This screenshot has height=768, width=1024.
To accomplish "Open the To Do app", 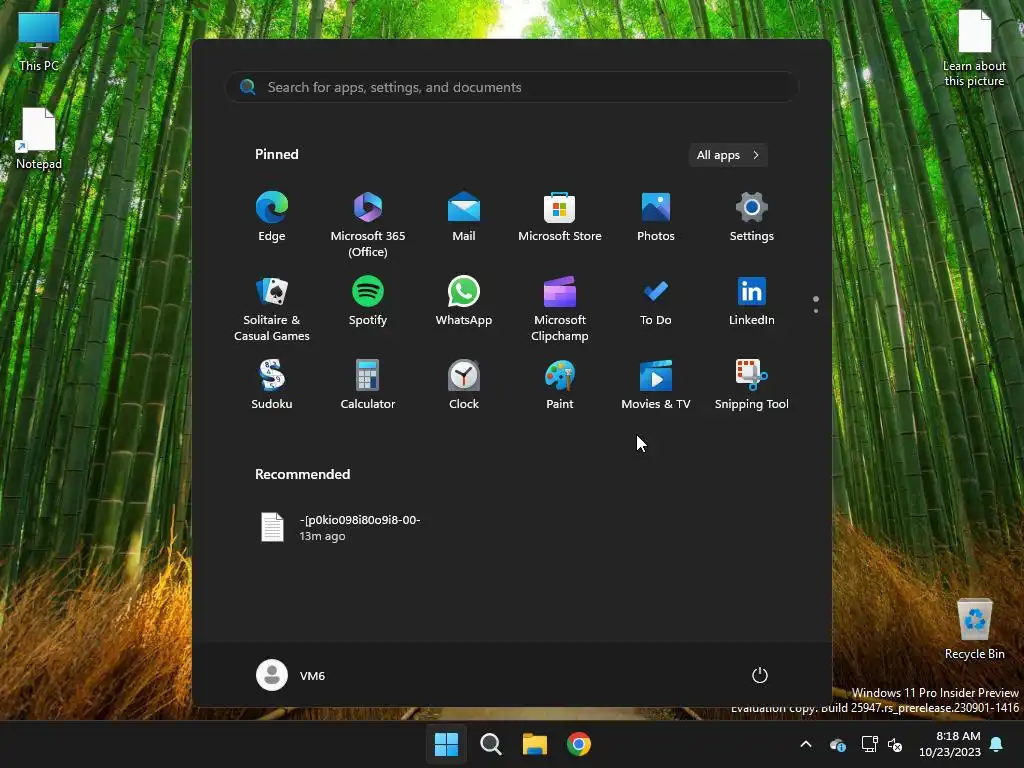I will pyautogui.click(x=656, y=300).
